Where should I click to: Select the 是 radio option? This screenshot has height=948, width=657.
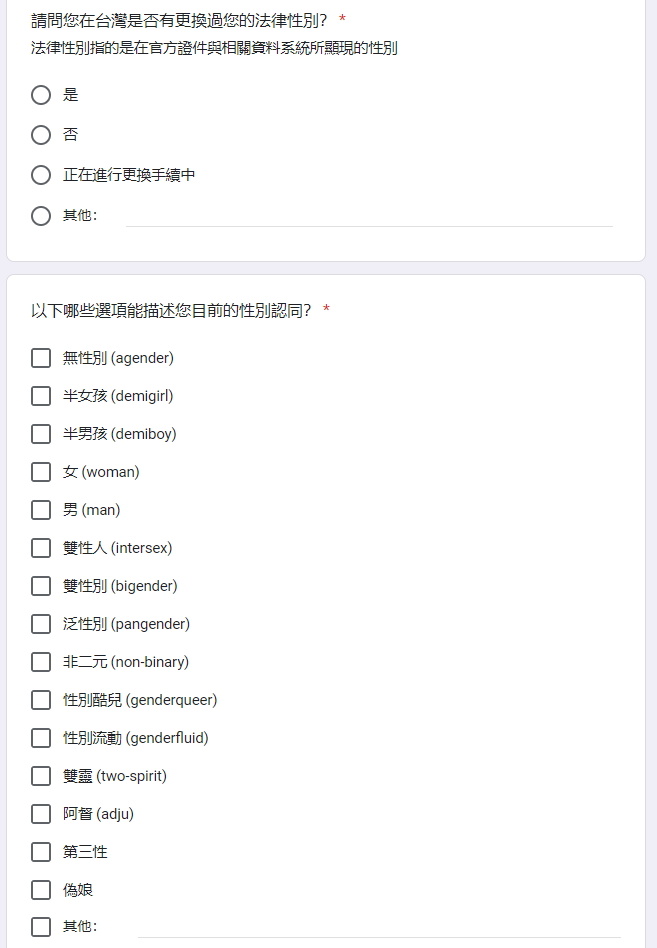(41, 95)
